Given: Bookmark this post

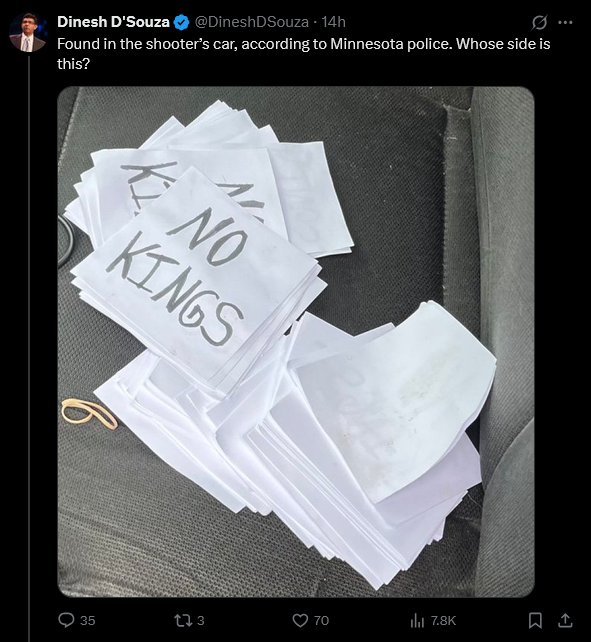Looking at the screenshot, I should coord(535,621).
